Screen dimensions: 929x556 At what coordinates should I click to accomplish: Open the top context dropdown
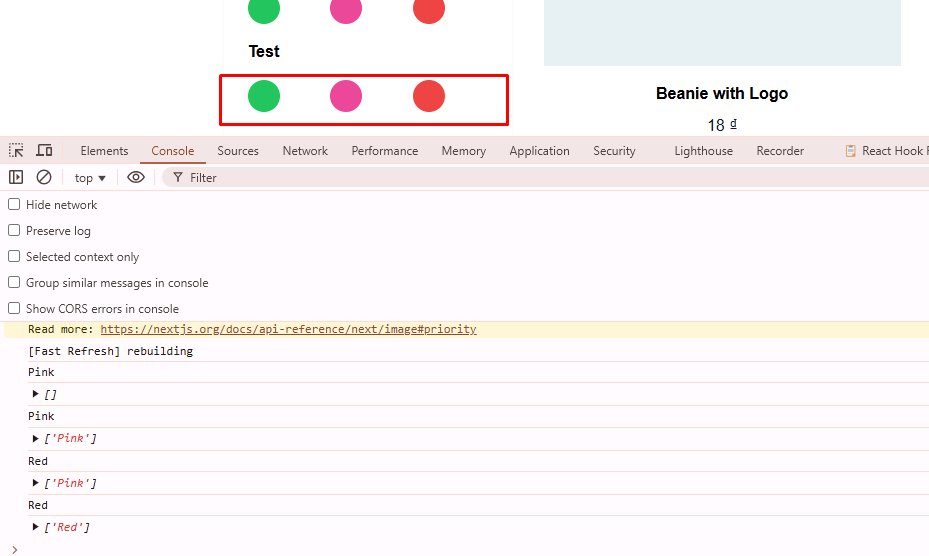(x=90, y=178)
